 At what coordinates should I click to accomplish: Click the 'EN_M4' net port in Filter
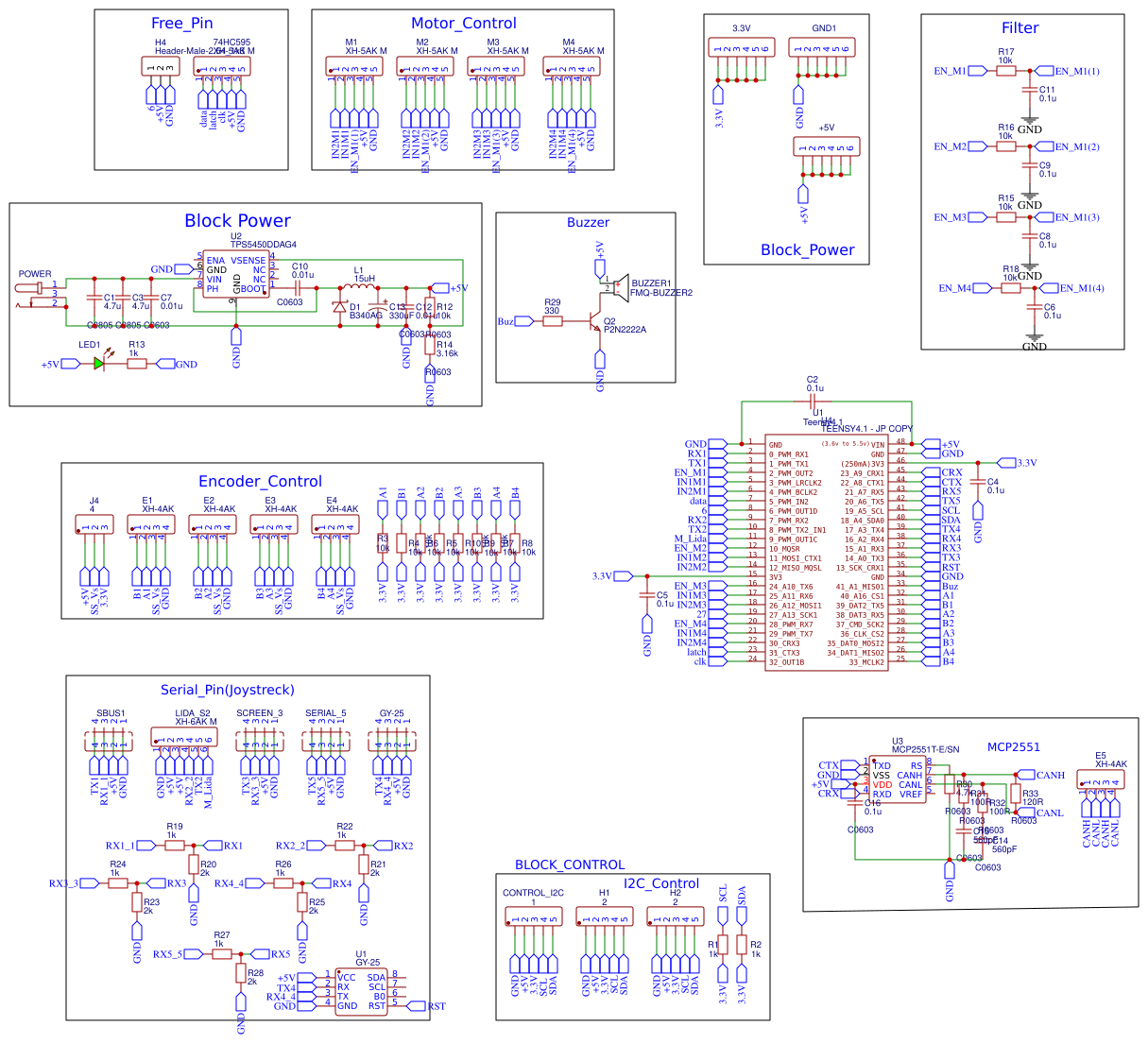pos(964,288)
